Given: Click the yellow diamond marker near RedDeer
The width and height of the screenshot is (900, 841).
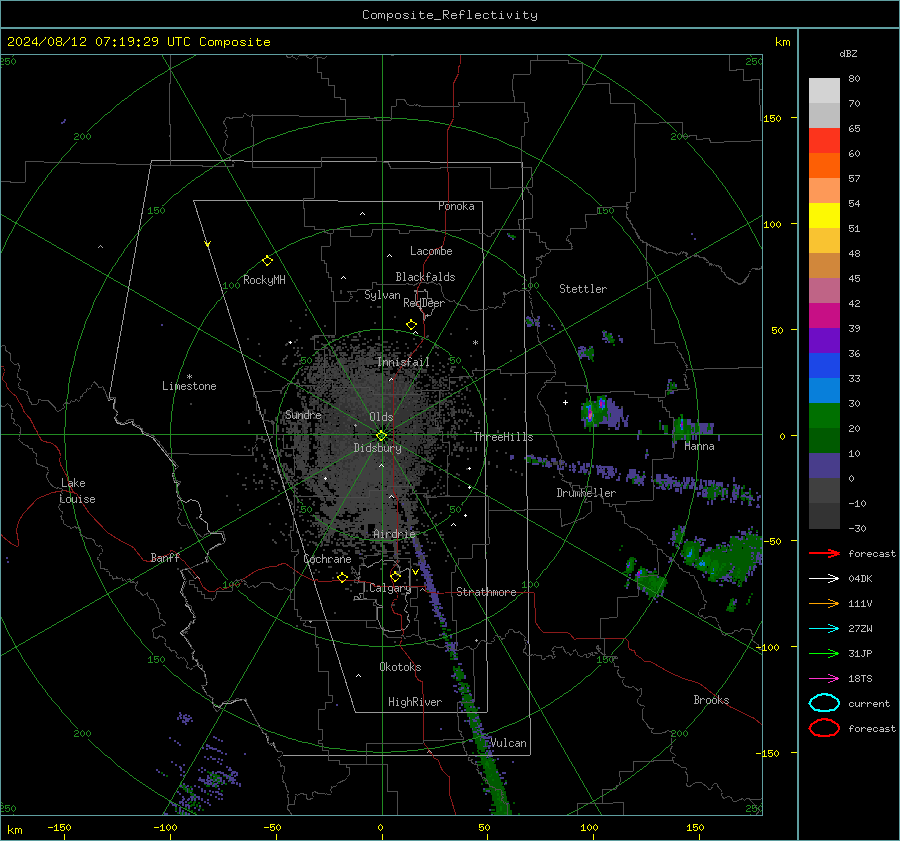Looking at the screenshot, I should (x=411, y=325).
